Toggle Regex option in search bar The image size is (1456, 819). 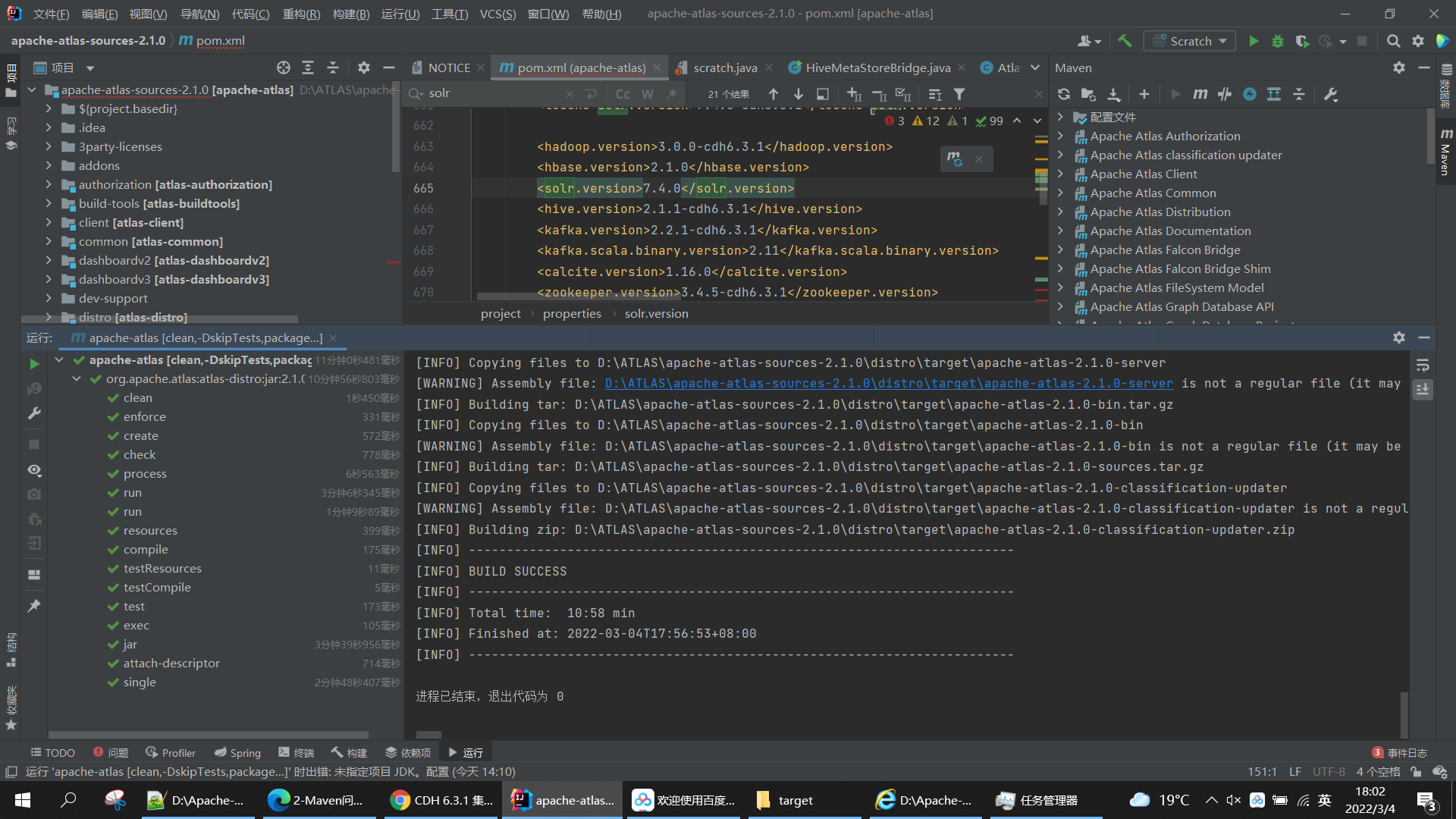pyautogui.click(x=671, y=94)
